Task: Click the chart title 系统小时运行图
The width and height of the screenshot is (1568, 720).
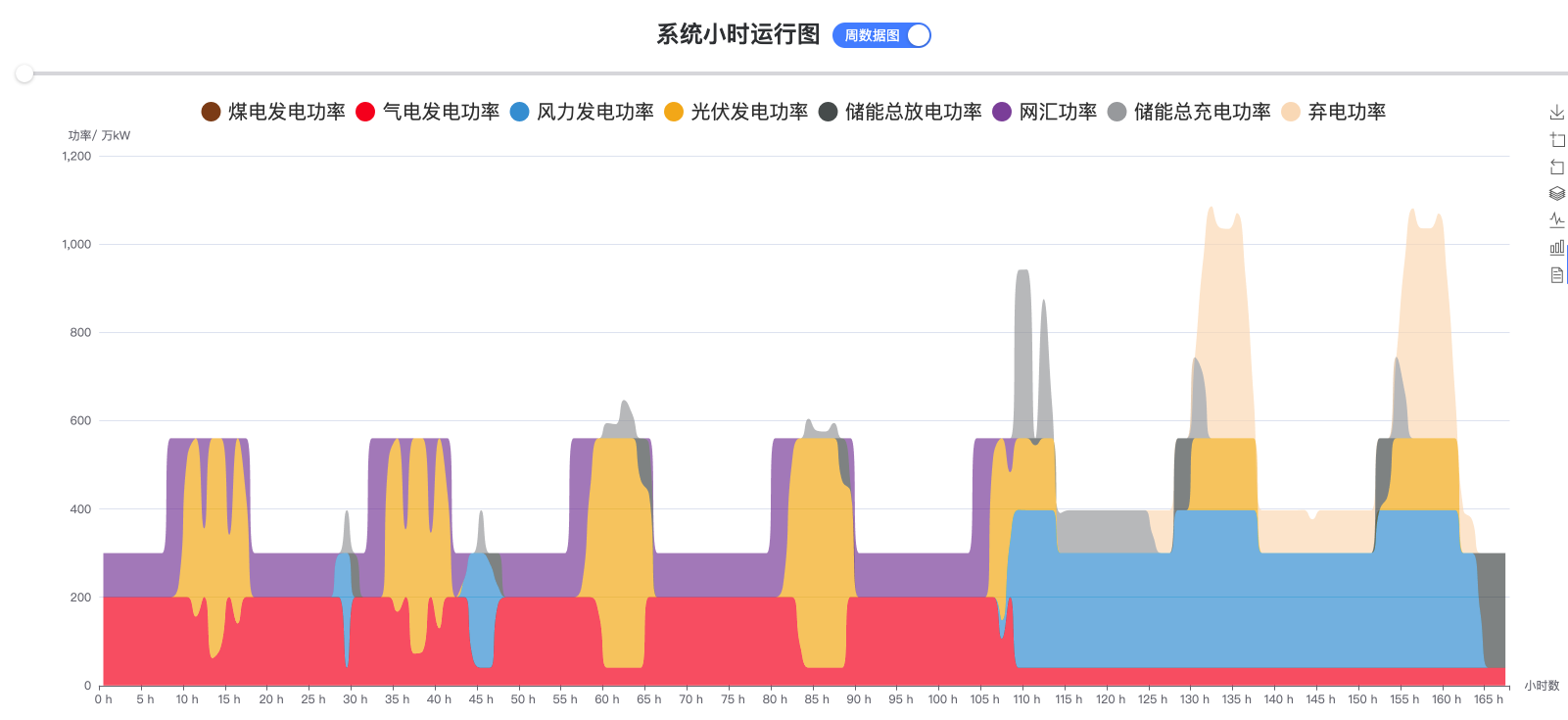Action: coord(737,35)
